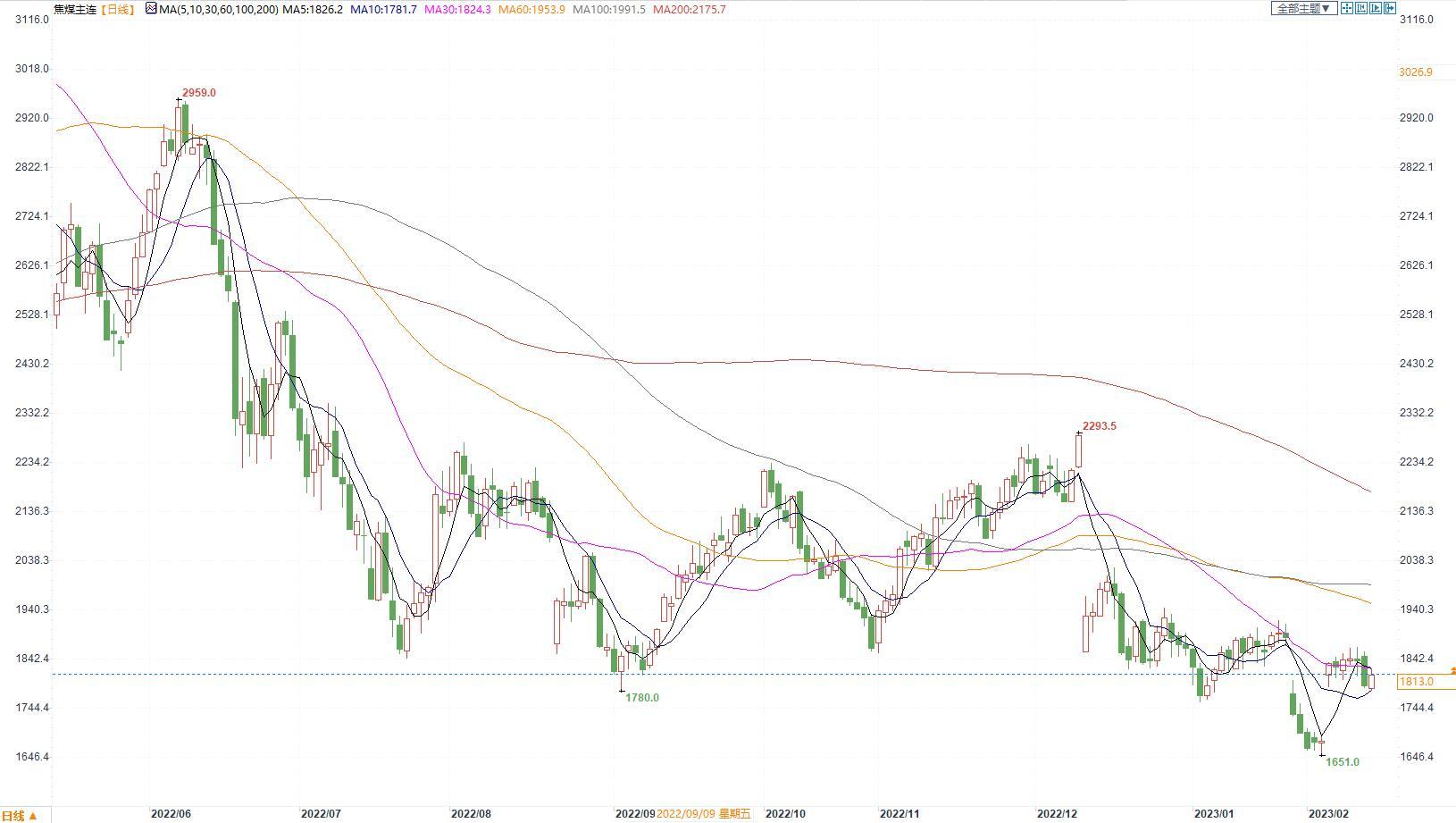Screen dimensions: 1456x823
Task: Click the 2022/09/09 星期五 date label
Action: (704, 814)
